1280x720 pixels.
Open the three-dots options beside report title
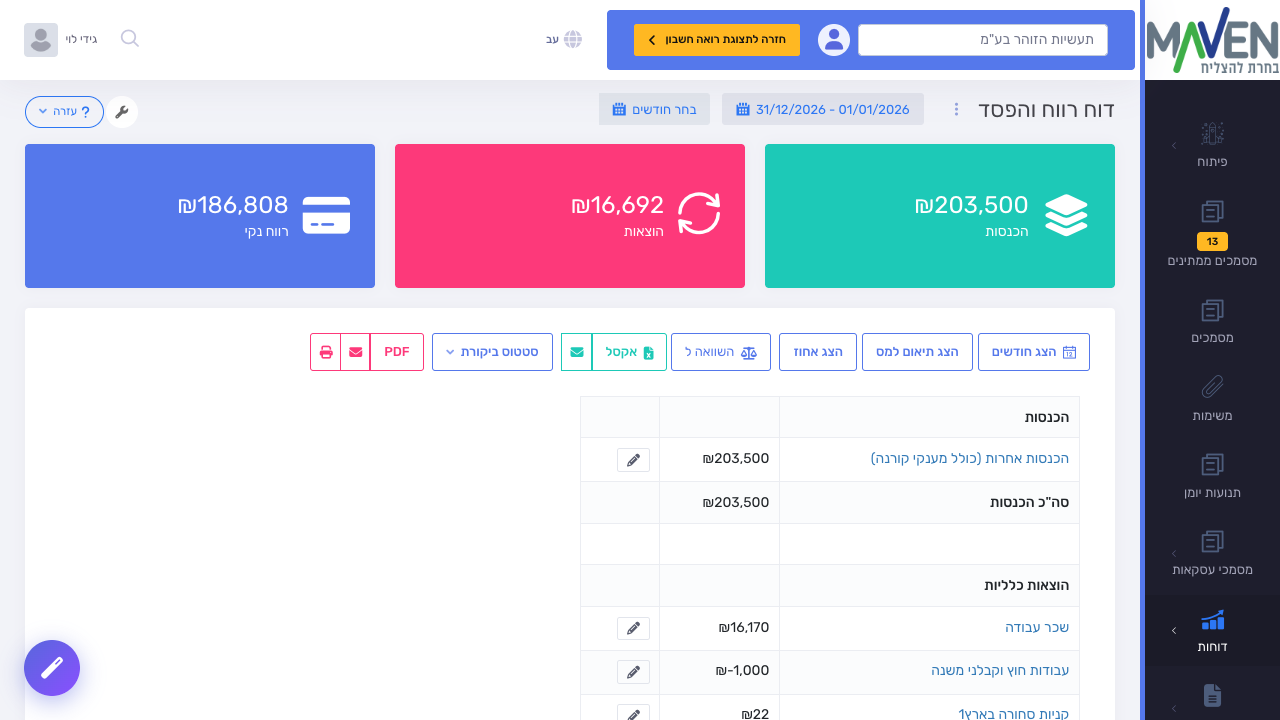point(956,109)
